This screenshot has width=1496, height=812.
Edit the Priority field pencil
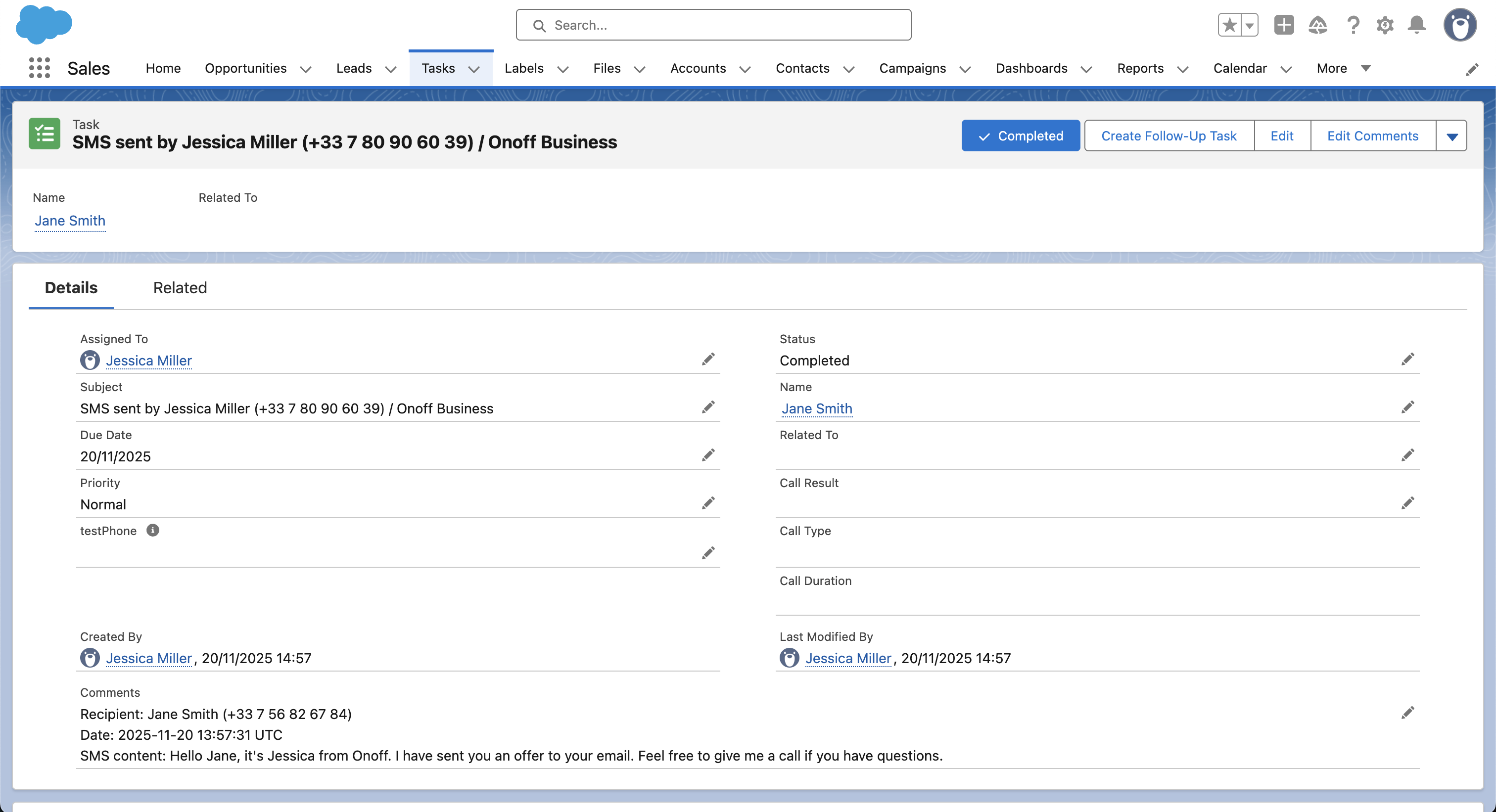coord(708,503)
